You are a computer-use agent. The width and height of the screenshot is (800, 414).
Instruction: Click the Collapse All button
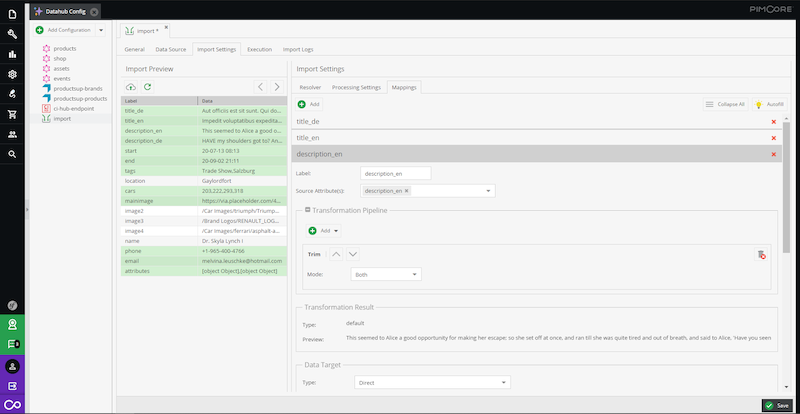pyautogui.click(x=726, y=104)
